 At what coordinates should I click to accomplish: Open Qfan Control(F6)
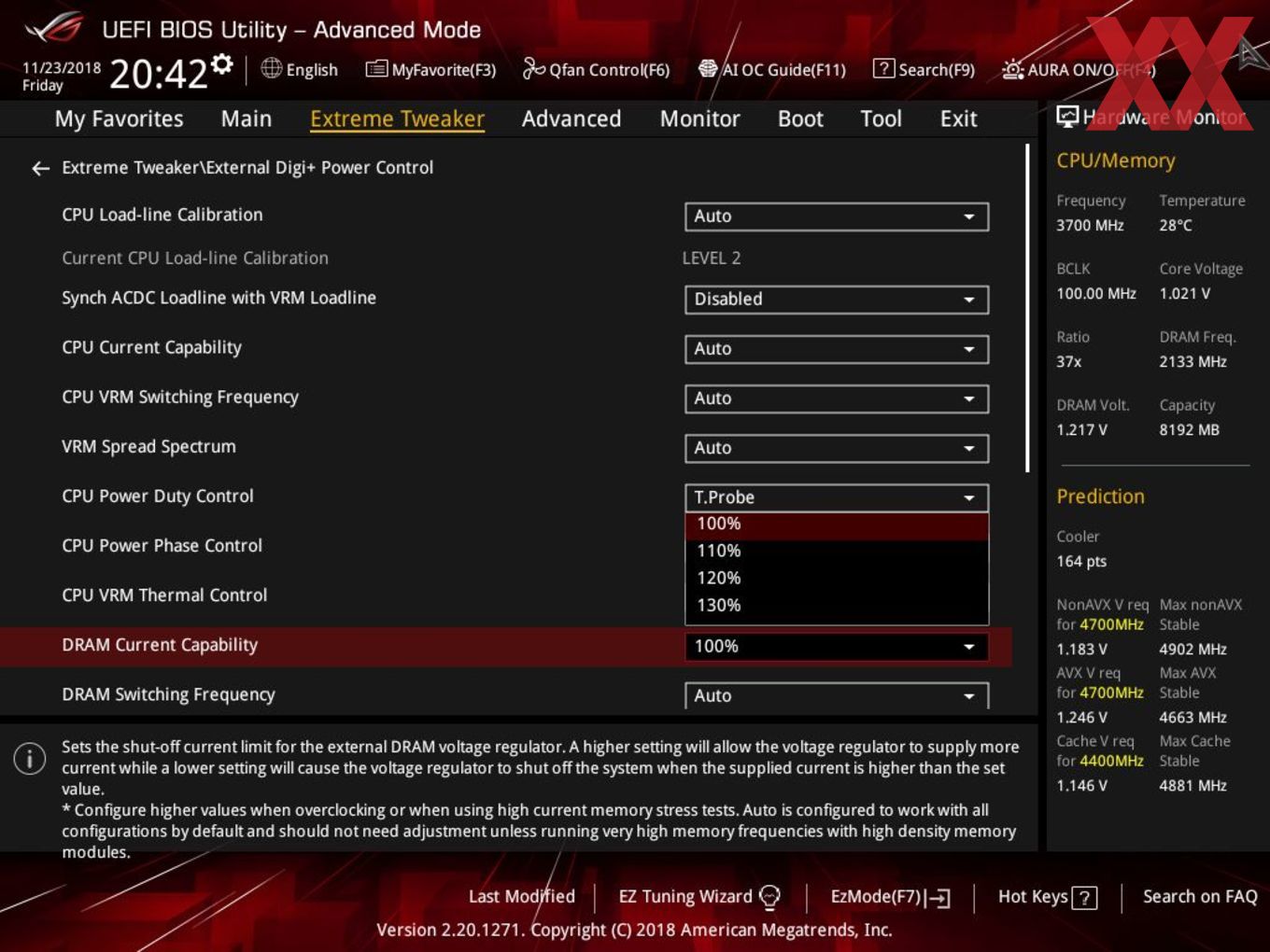point(596,69)
